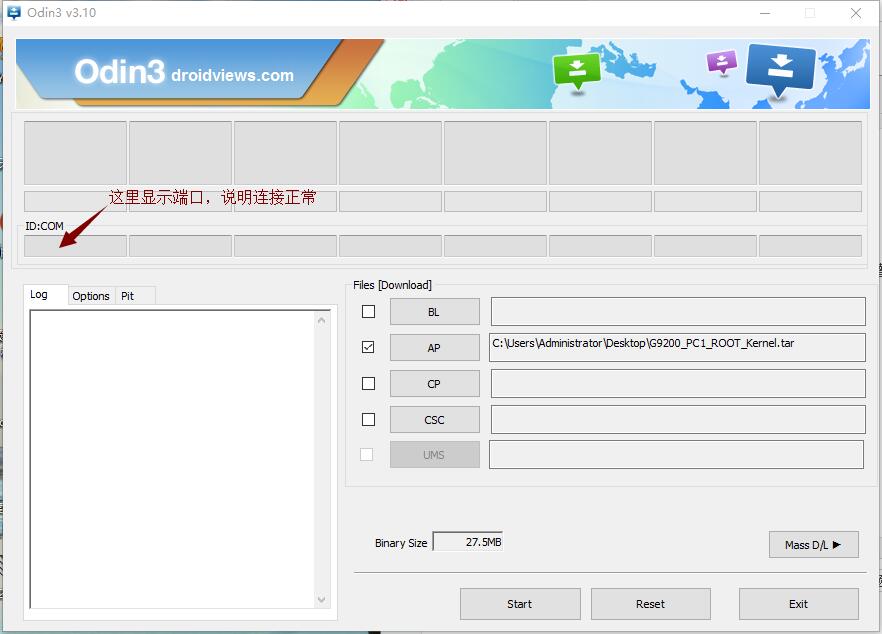Click the Binary Size value field
Screen dimensions: 882x634
468,542
